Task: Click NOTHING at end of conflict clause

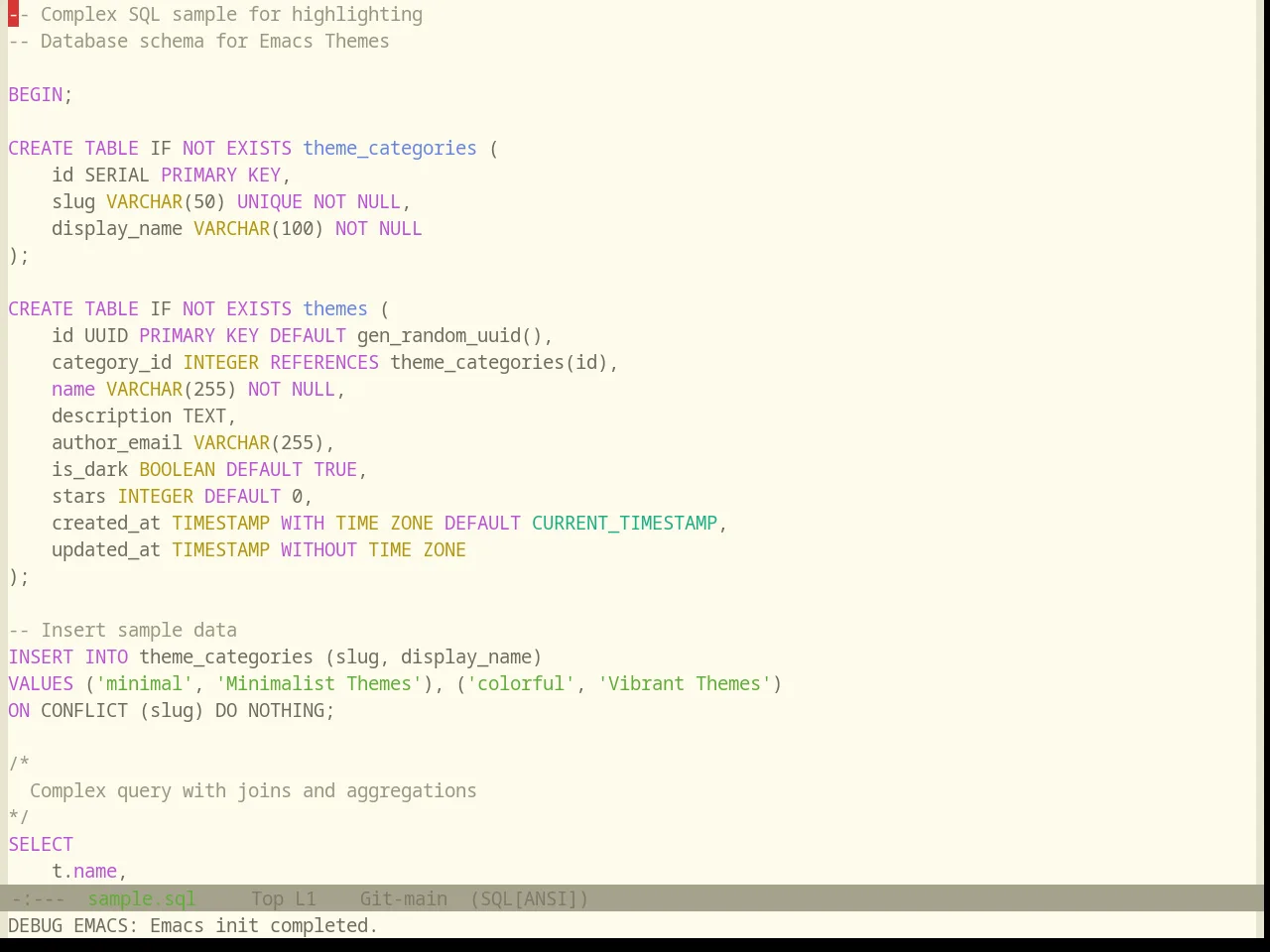Action: (x=286, y=710)
